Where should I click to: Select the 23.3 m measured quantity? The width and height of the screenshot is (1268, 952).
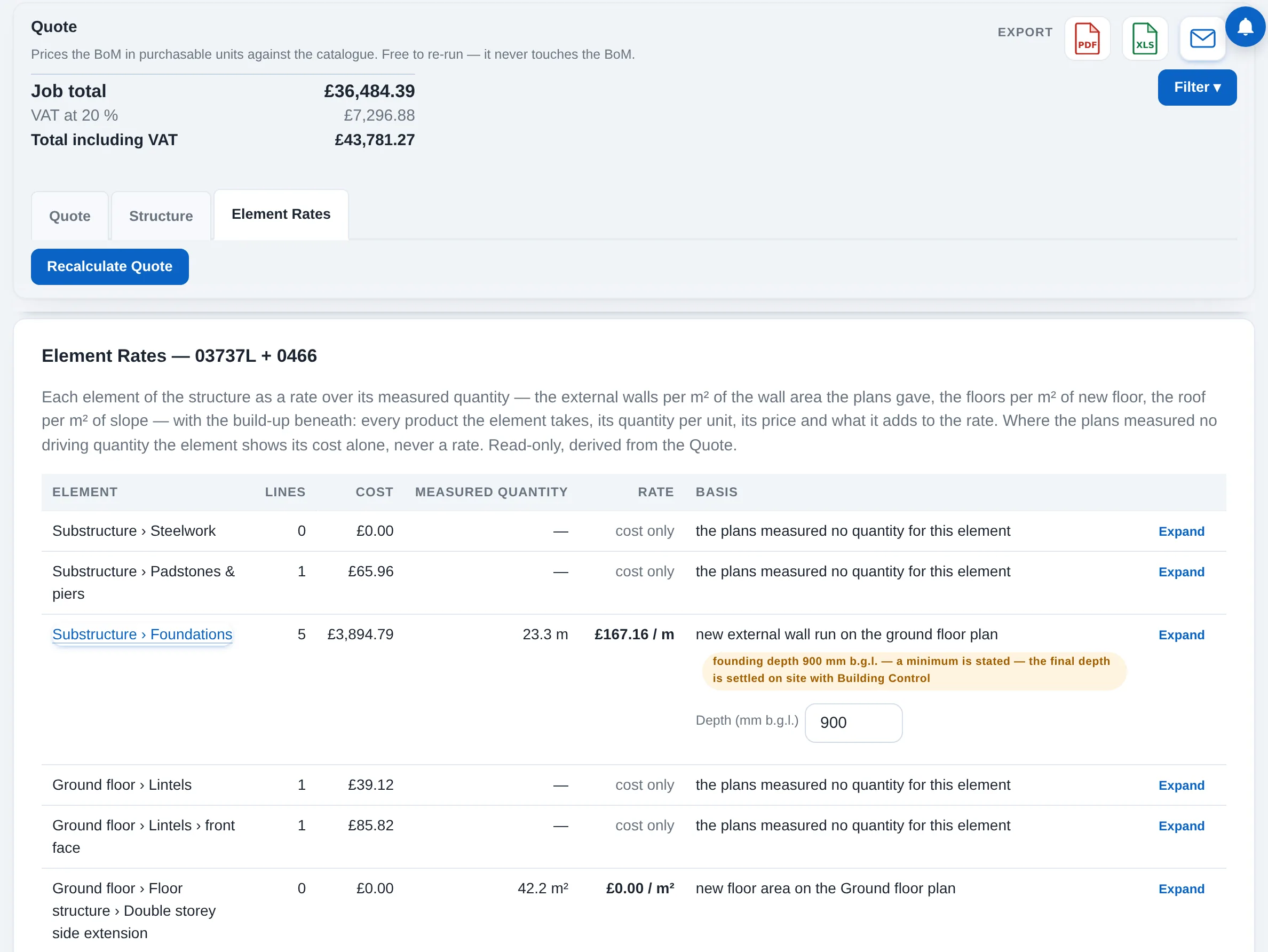(545, 634)
